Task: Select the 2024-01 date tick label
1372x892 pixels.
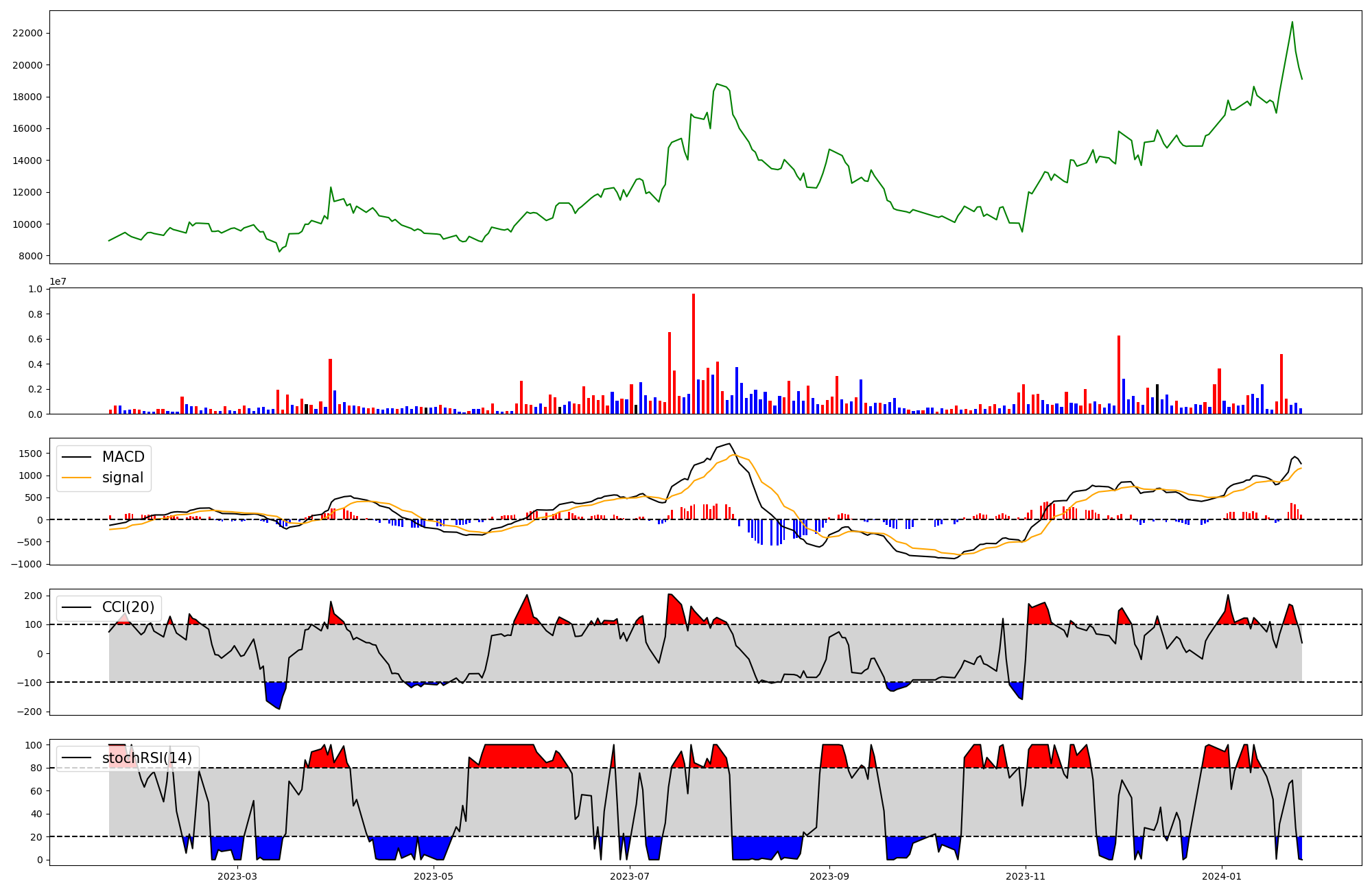Action: (x=1222, y=876)
